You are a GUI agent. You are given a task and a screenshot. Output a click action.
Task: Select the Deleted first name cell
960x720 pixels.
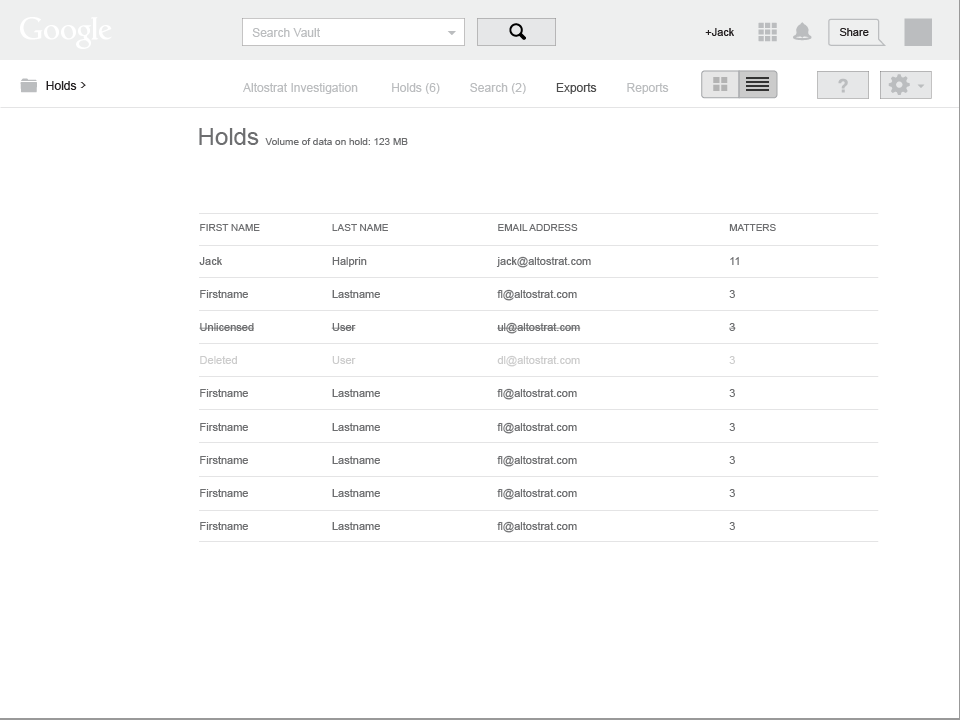[218, 361]
